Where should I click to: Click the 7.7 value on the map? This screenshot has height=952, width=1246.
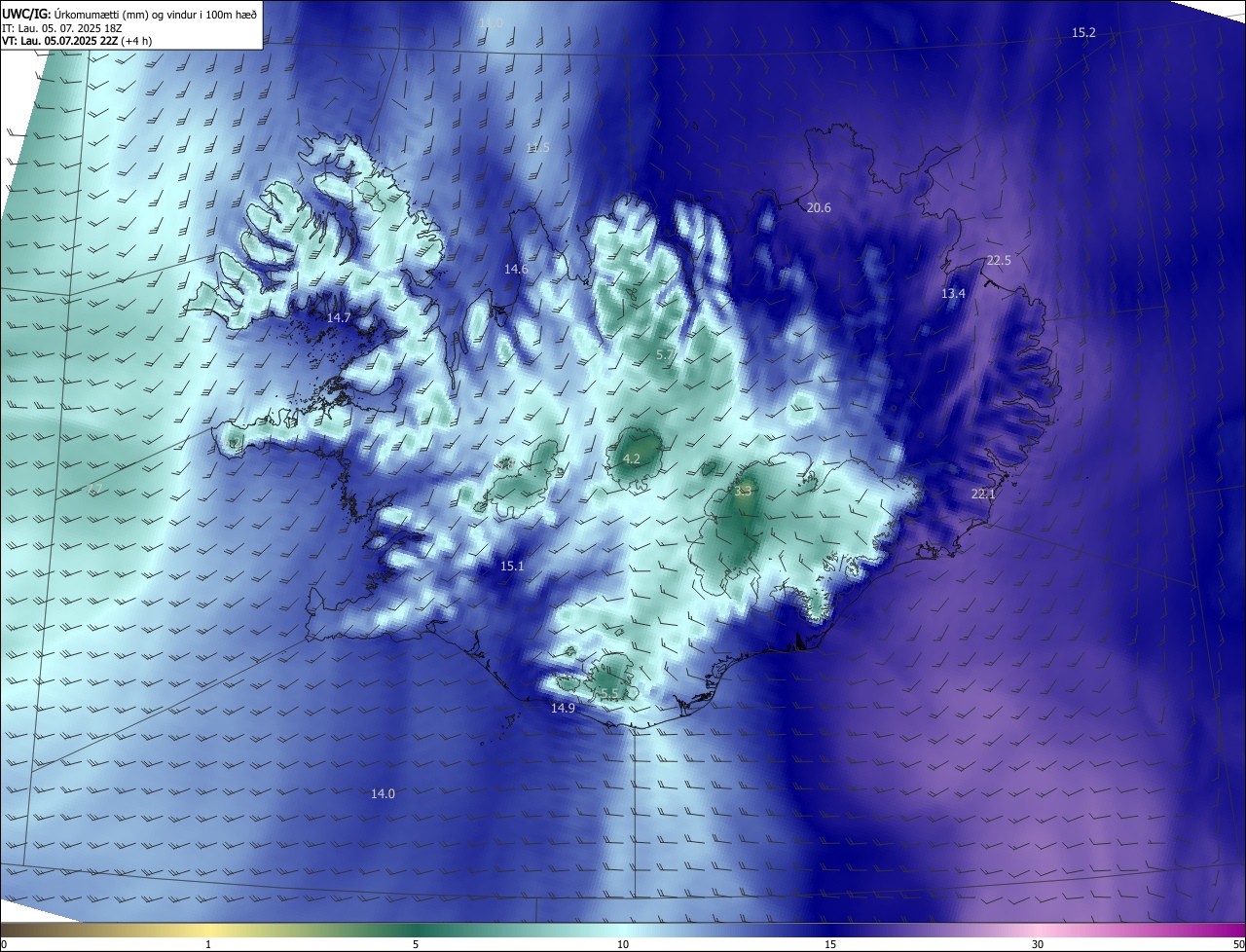[94, 489]
